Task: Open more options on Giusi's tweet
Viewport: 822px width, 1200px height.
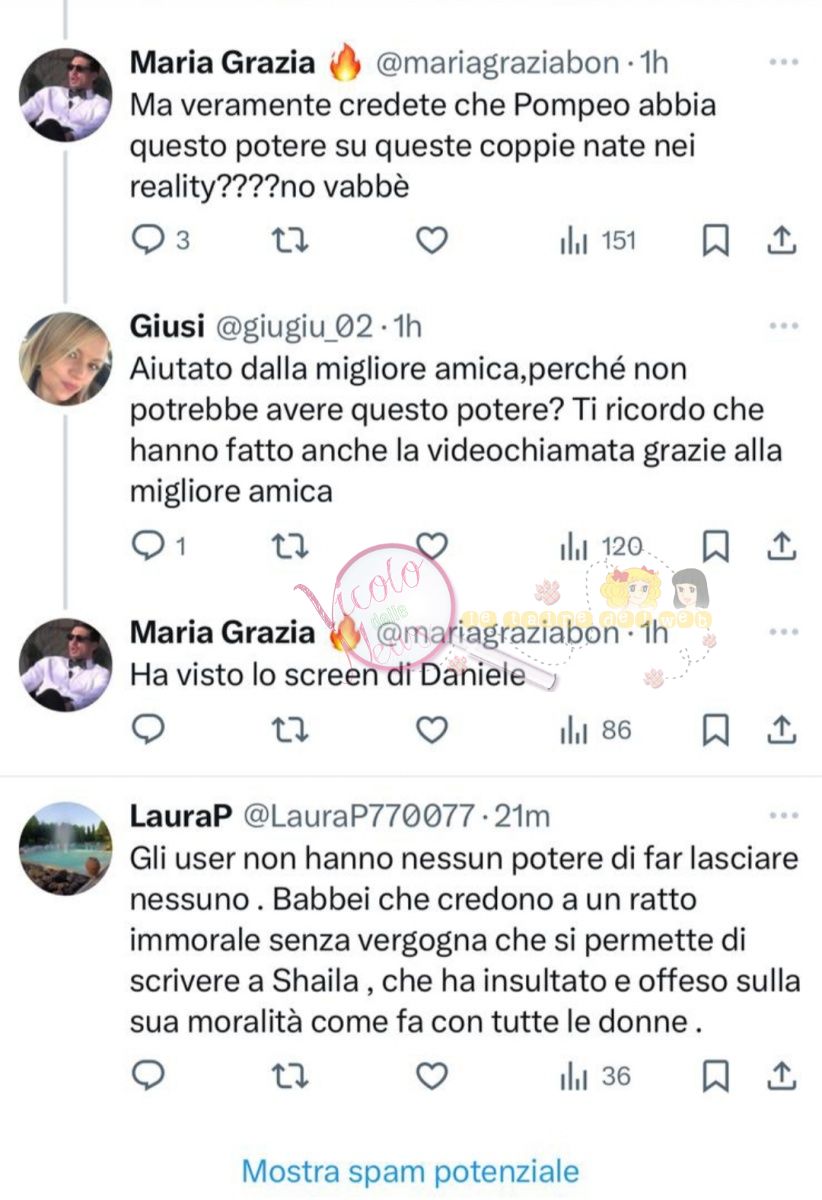Action: (x=783, y=326)
